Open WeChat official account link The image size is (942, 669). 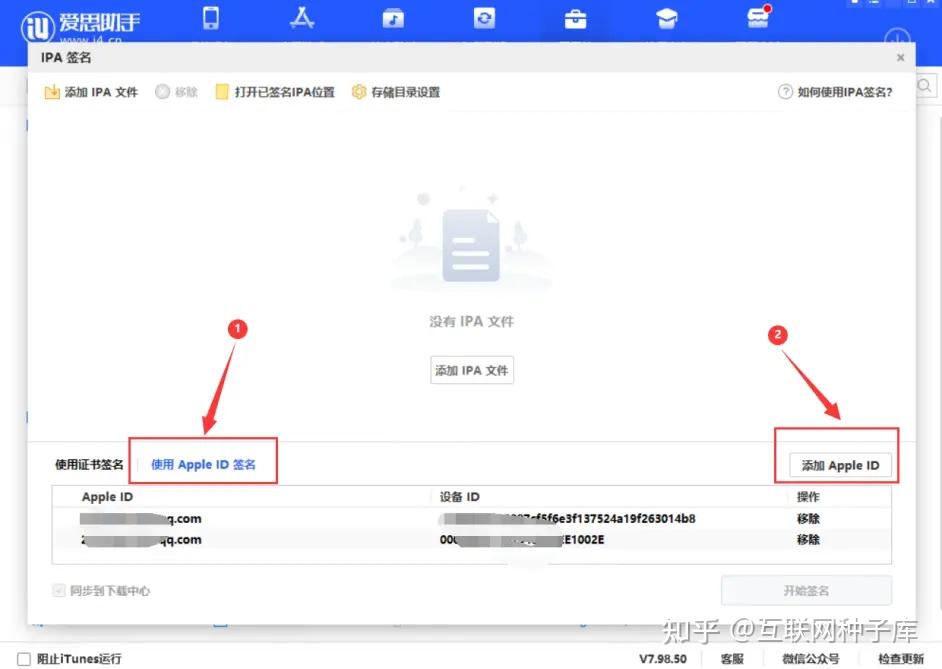click(x=810, y=659)
